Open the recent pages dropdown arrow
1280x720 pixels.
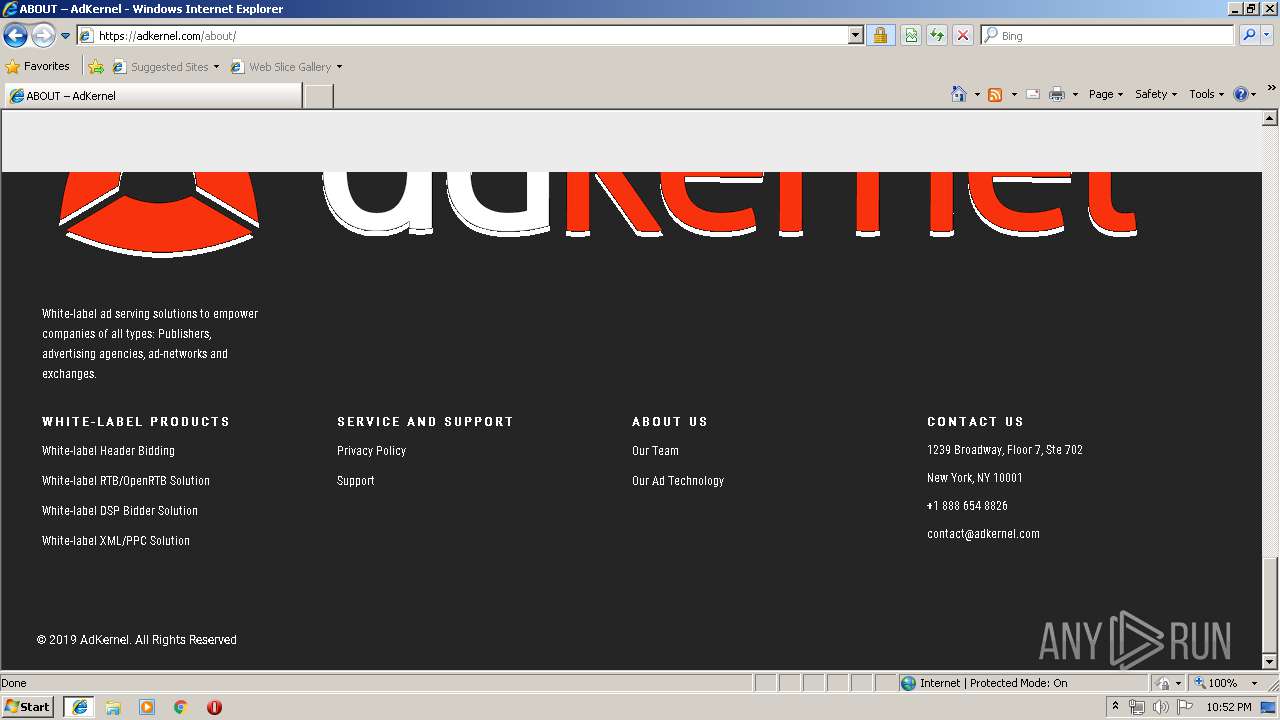pyautogui.click(x=65, y=36)
